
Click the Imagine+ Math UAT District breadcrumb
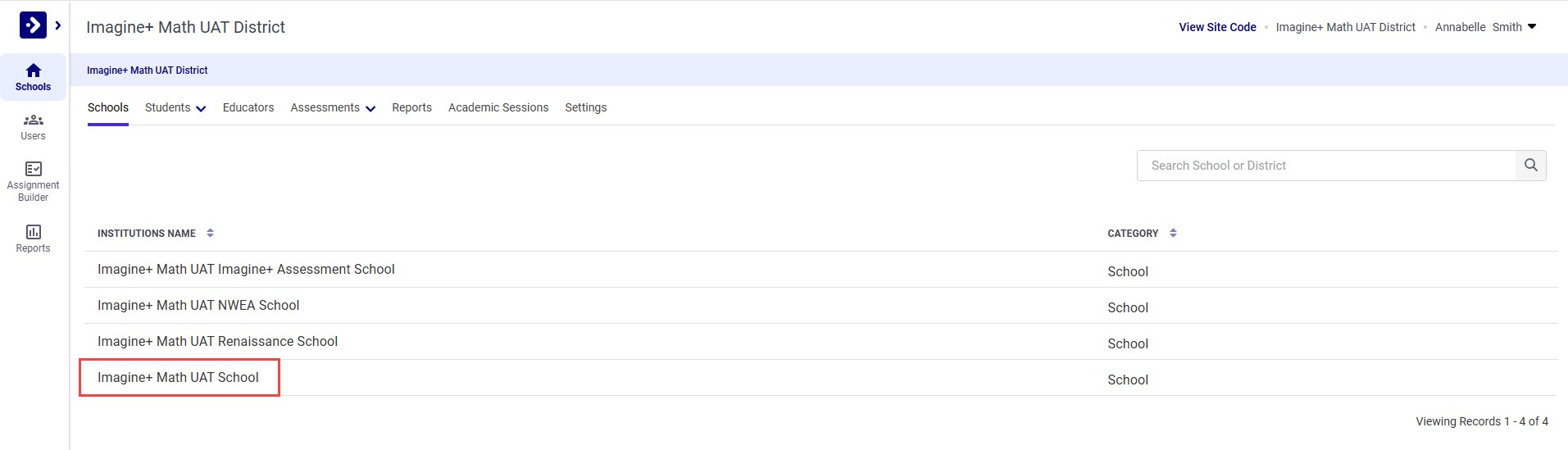(x=148, y=70)
